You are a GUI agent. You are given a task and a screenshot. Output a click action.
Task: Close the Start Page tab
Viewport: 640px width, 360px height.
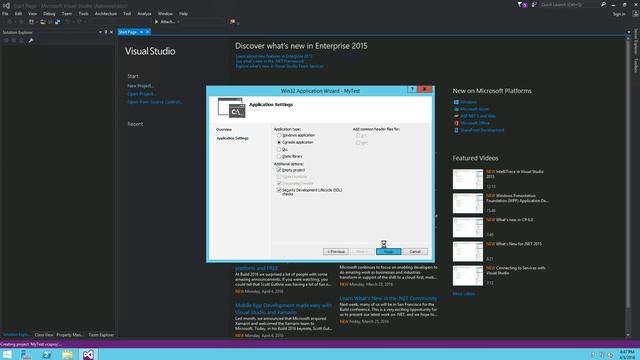[148, 32]
